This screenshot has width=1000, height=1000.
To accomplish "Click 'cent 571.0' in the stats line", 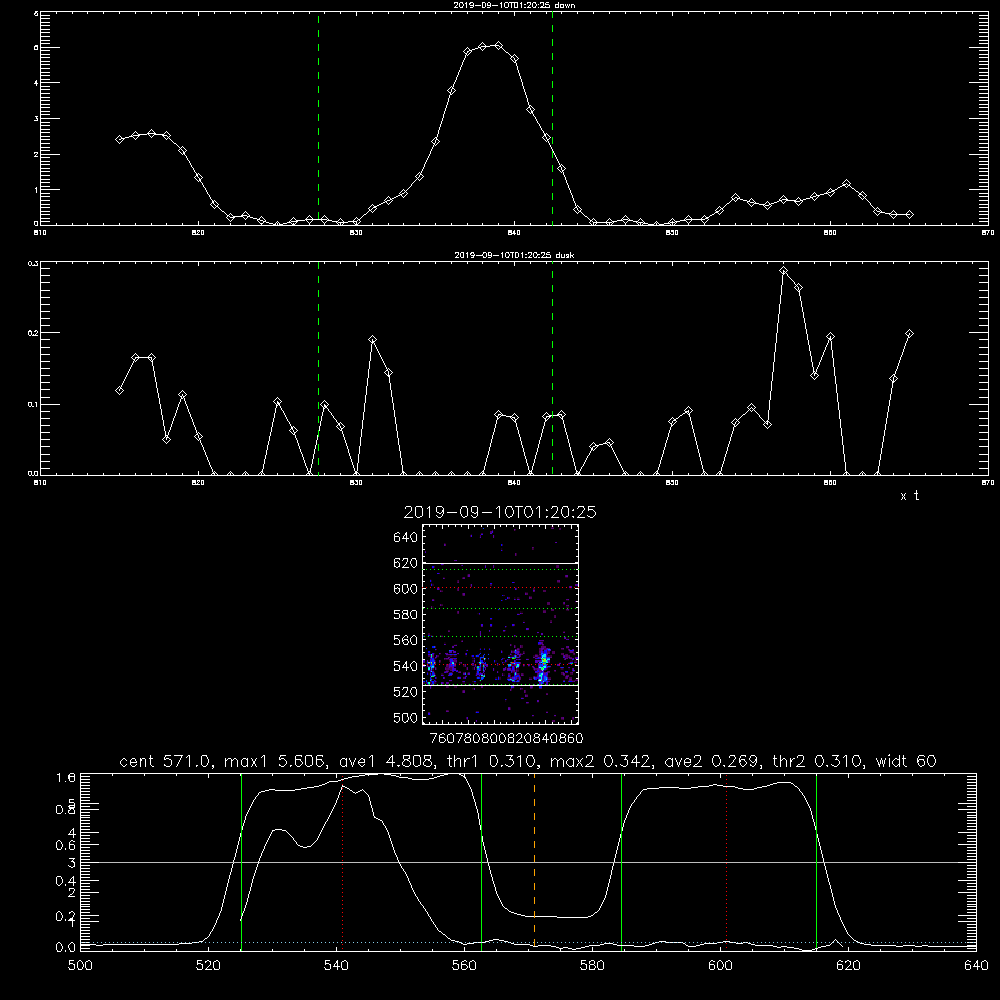I will (168, 761).
